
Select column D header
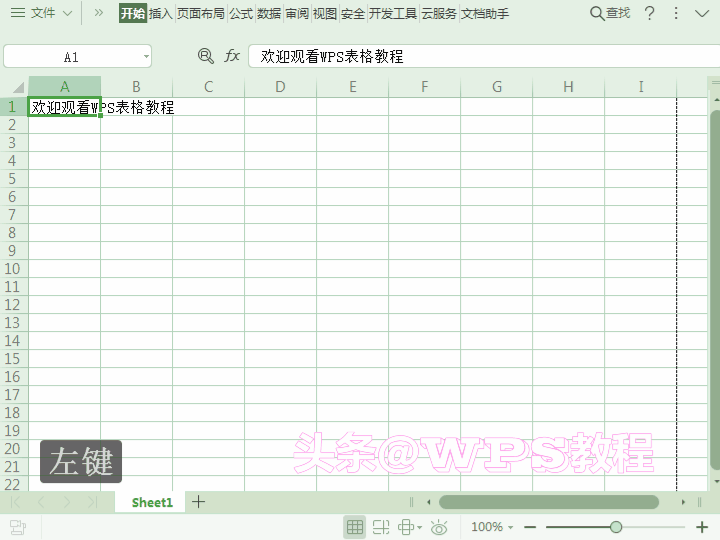point(281,86)
